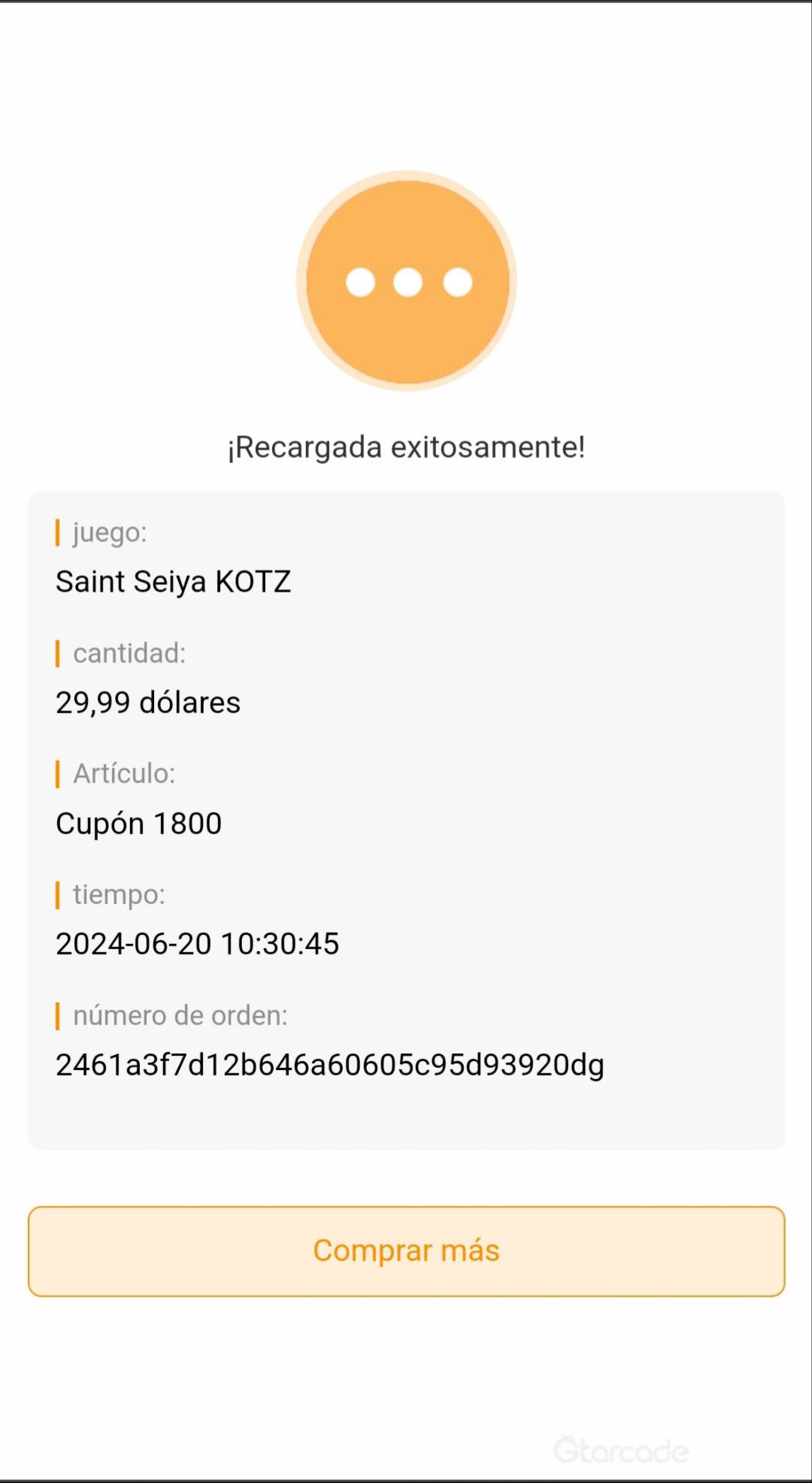Select the cantidad field label
The width and height of the screenshot is (812, 1483).
(x=129, y=654)
